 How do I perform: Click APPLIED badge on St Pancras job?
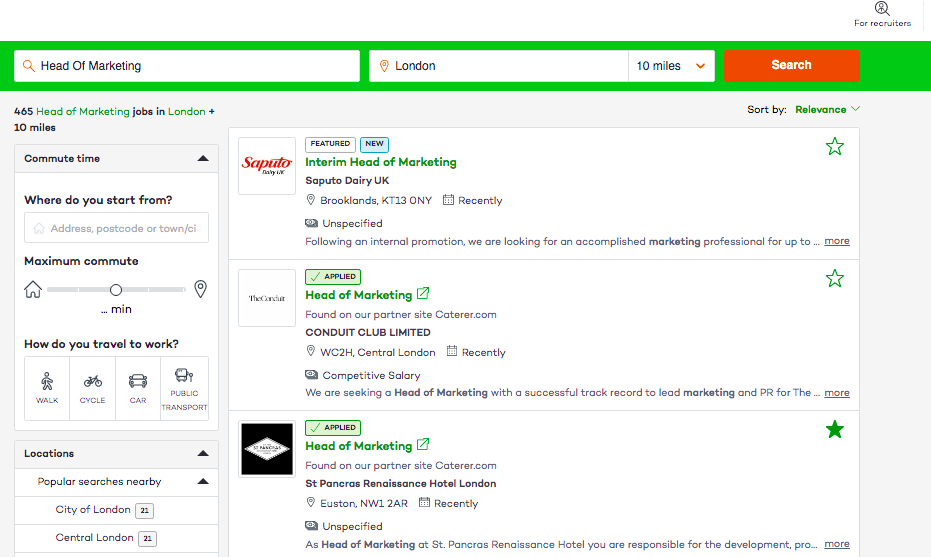click(333, 428)
